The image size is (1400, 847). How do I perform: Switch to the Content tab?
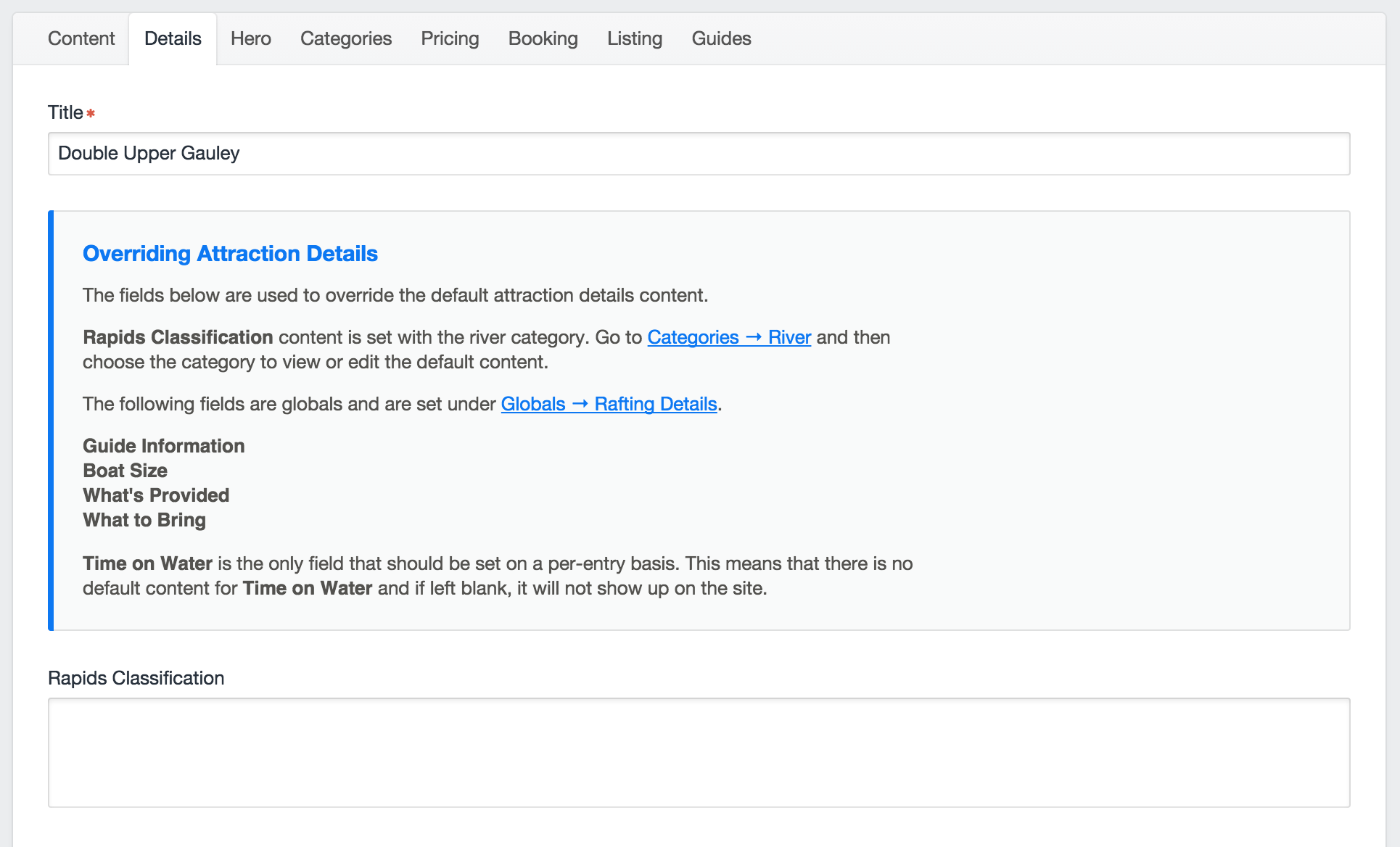coord(81,38)
